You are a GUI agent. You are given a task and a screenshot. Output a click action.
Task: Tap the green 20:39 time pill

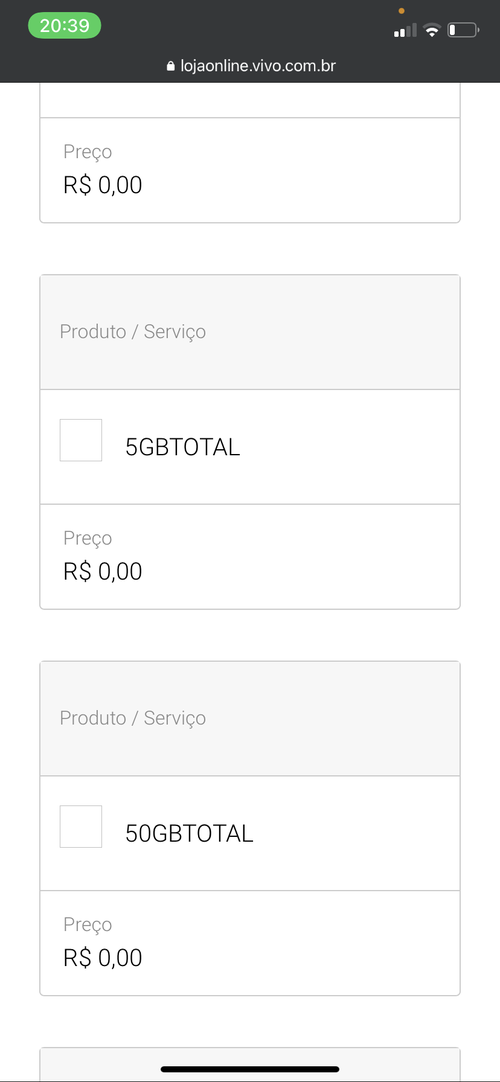[x=64, y=26]
